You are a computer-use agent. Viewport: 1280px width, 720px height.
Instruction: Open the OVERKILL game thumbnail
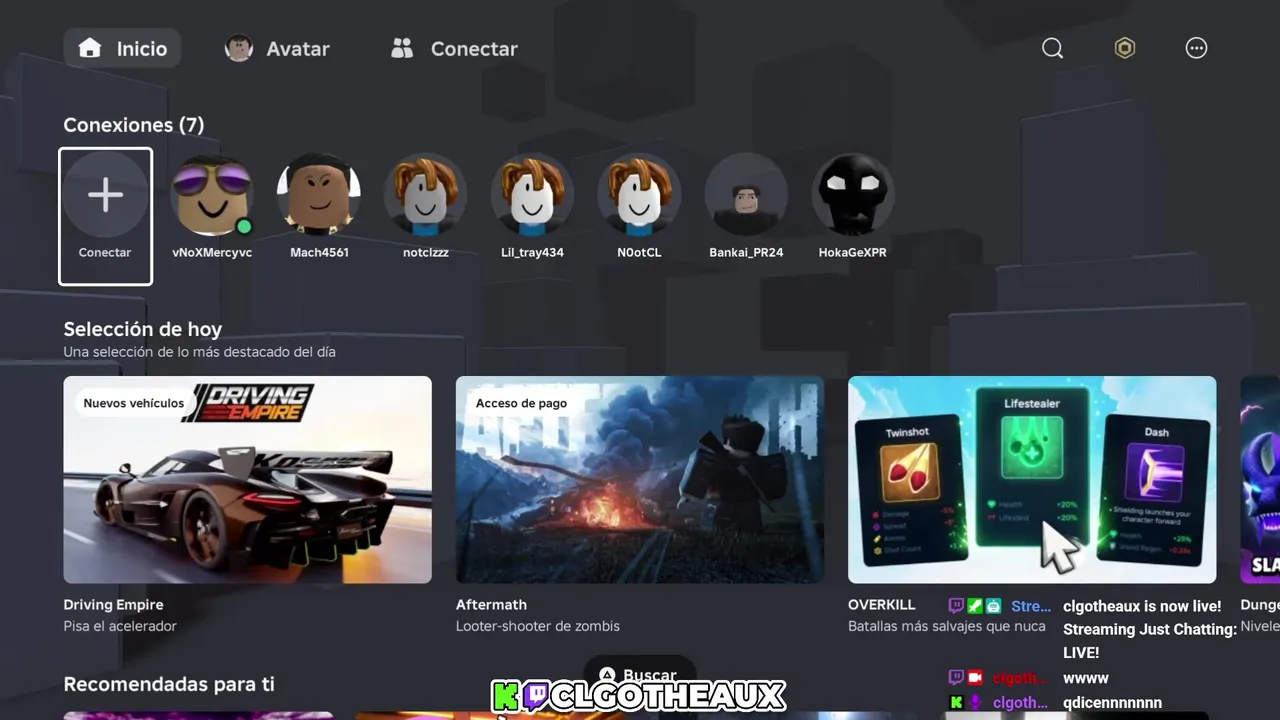(1032, 480)
